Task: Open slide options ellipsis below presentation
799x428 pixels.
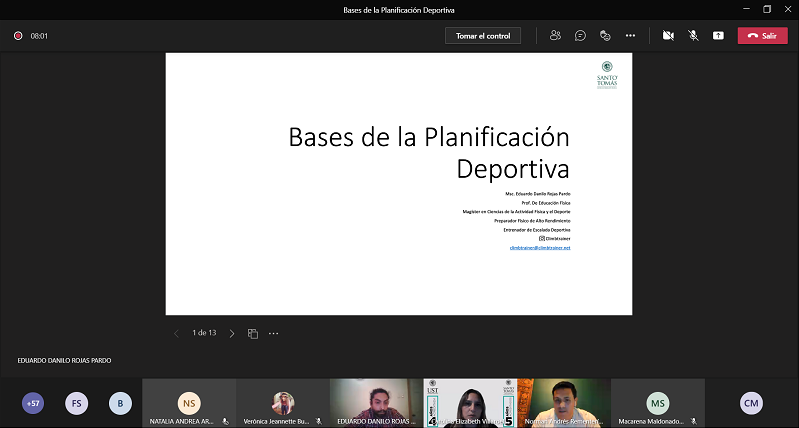Action: click(274, 333)
